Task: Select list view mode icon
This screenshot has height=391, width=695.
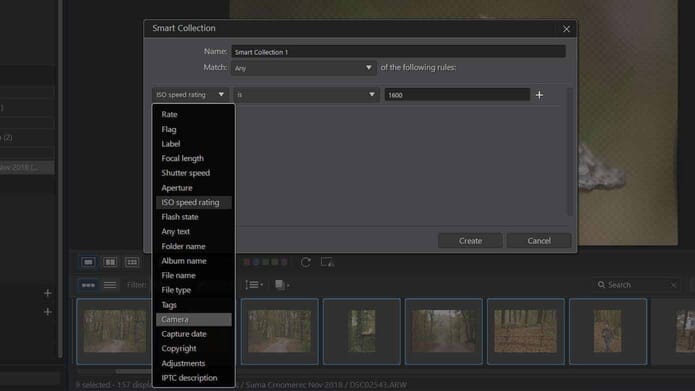Action: coord(110,285)
